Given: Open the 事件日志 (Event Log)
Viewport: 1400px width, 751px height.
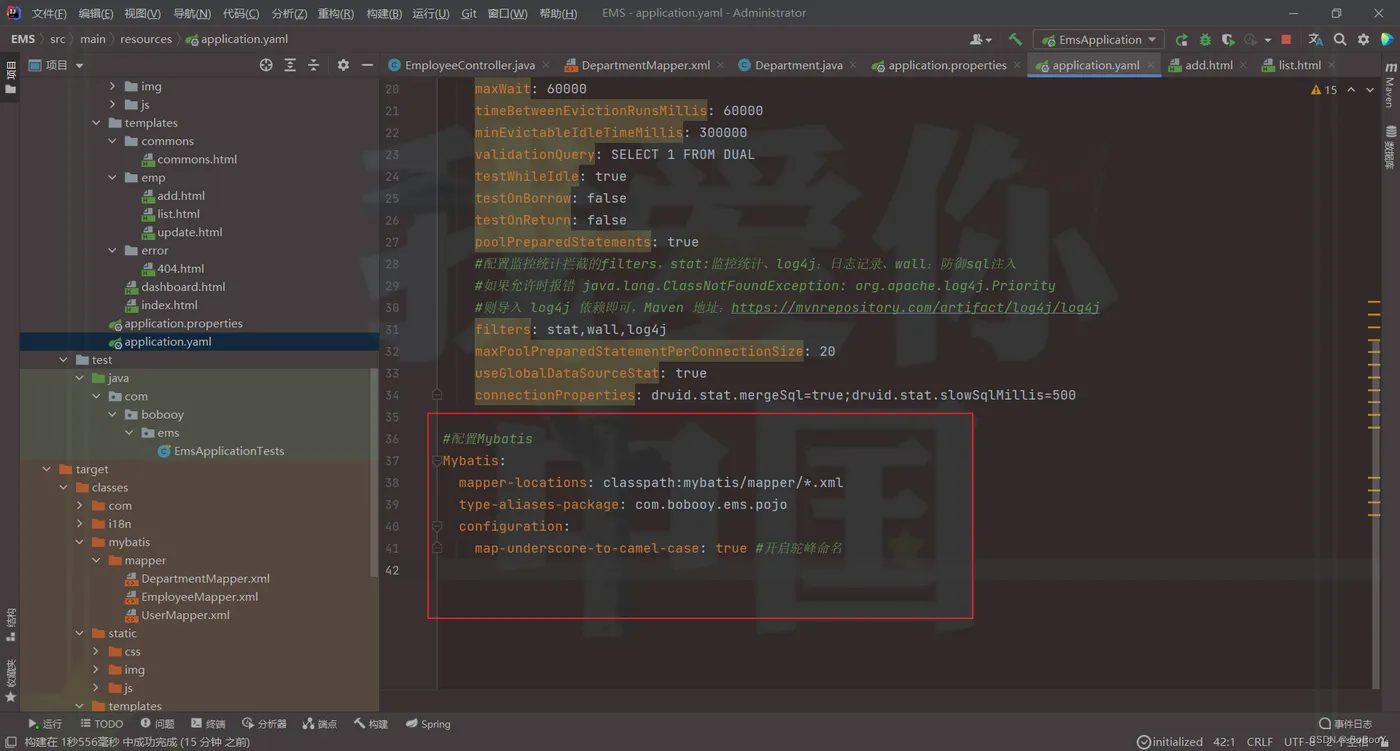Looking at the screenshot, I should (x=1346, y=724).
